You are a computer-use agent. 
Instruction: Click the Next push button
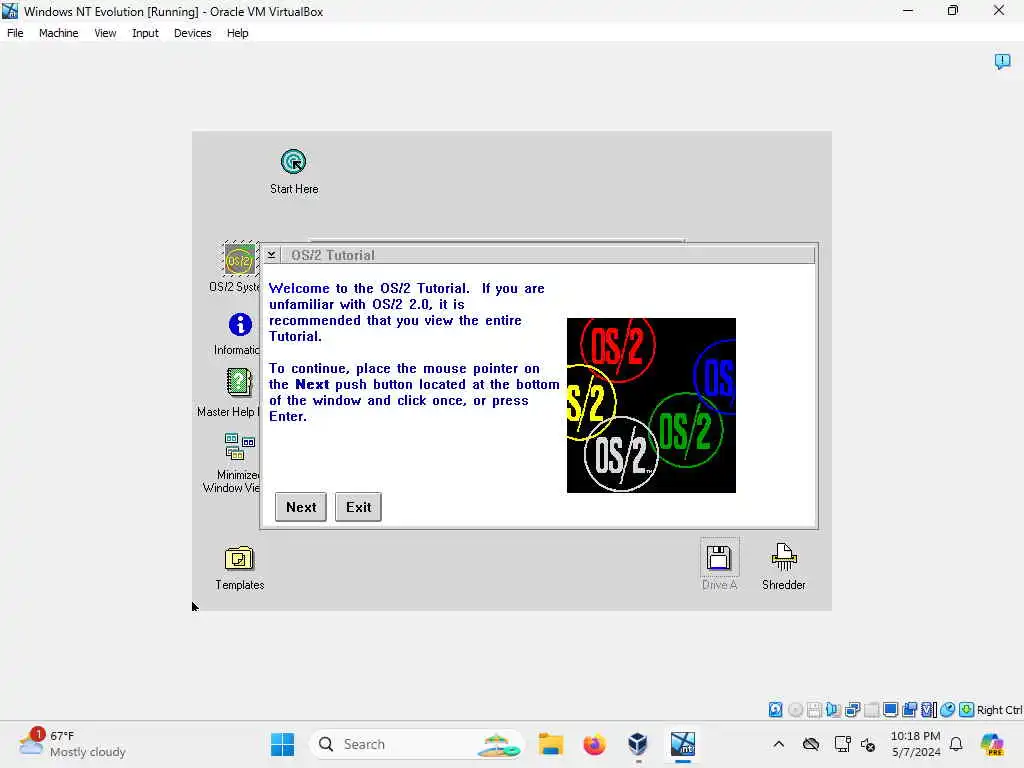300,507
